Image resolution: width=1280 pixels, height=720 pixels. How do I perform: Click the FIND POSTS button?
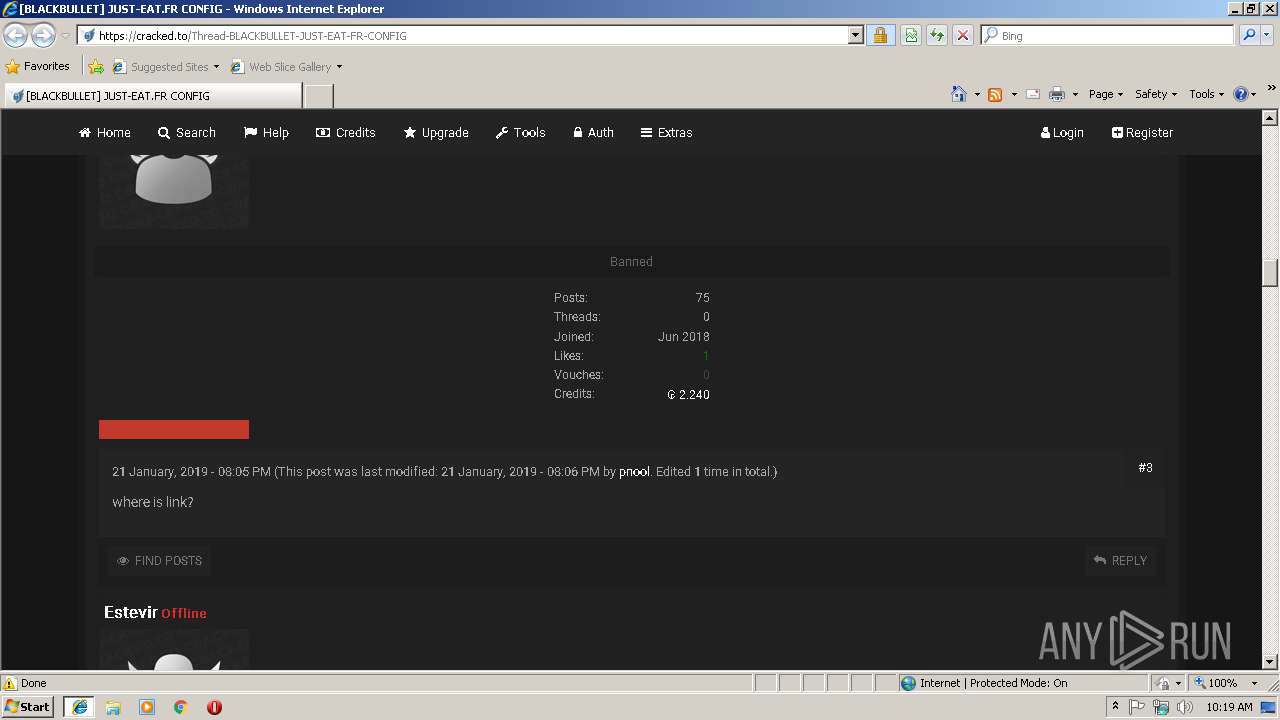coord(159,561)
